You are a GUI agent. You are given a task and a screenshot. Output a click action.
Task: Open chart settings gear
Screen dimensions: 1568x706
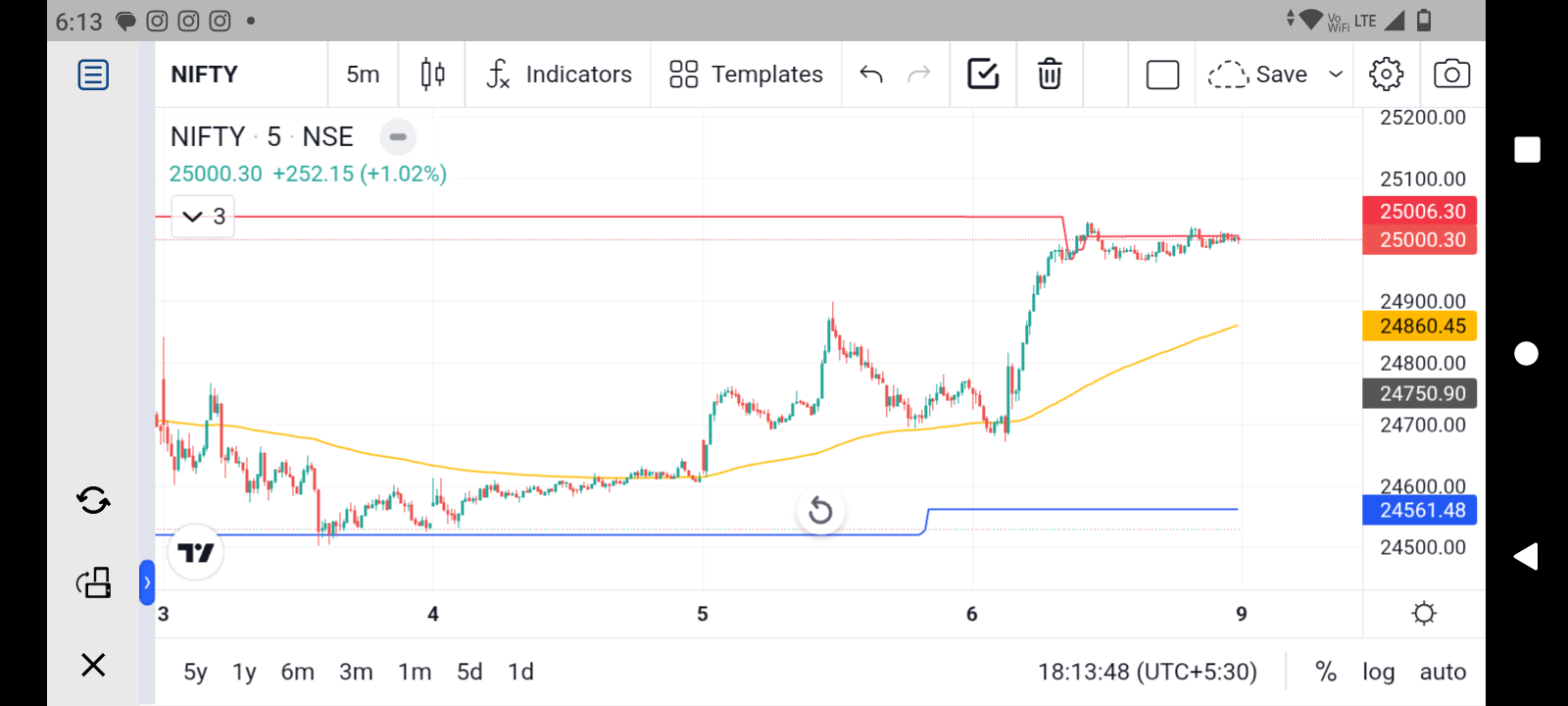(x=1386, y=75)
